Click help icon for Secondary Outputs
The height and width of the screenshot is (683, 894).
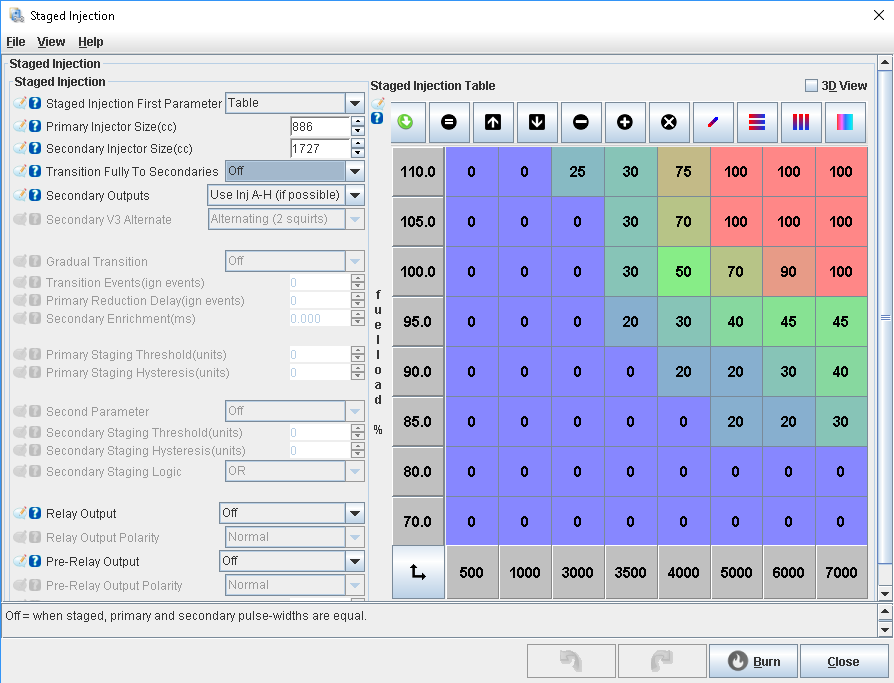35,195
